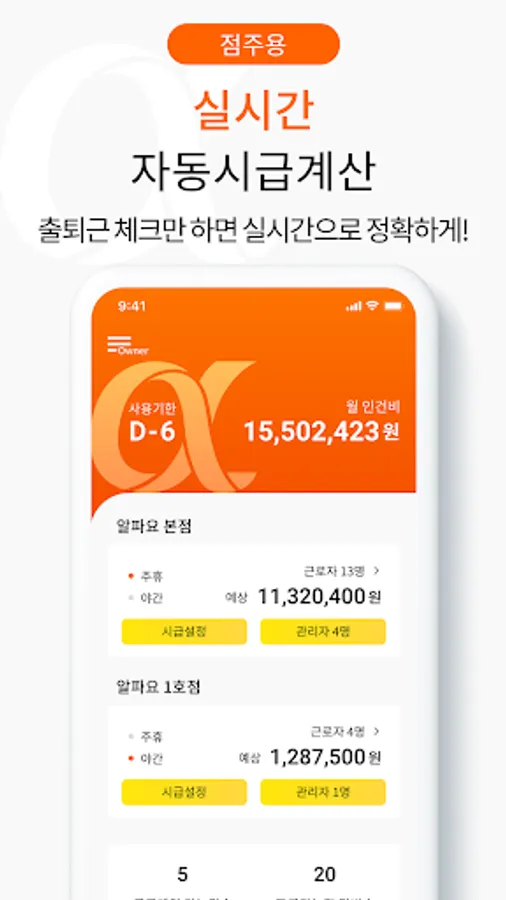Click the 관리자 4명 button

click(323, 632)
